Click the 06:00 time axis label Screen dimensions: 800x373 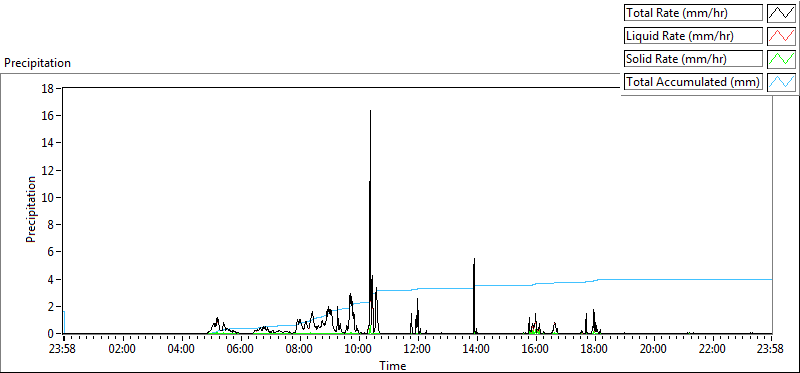(241, 350)
